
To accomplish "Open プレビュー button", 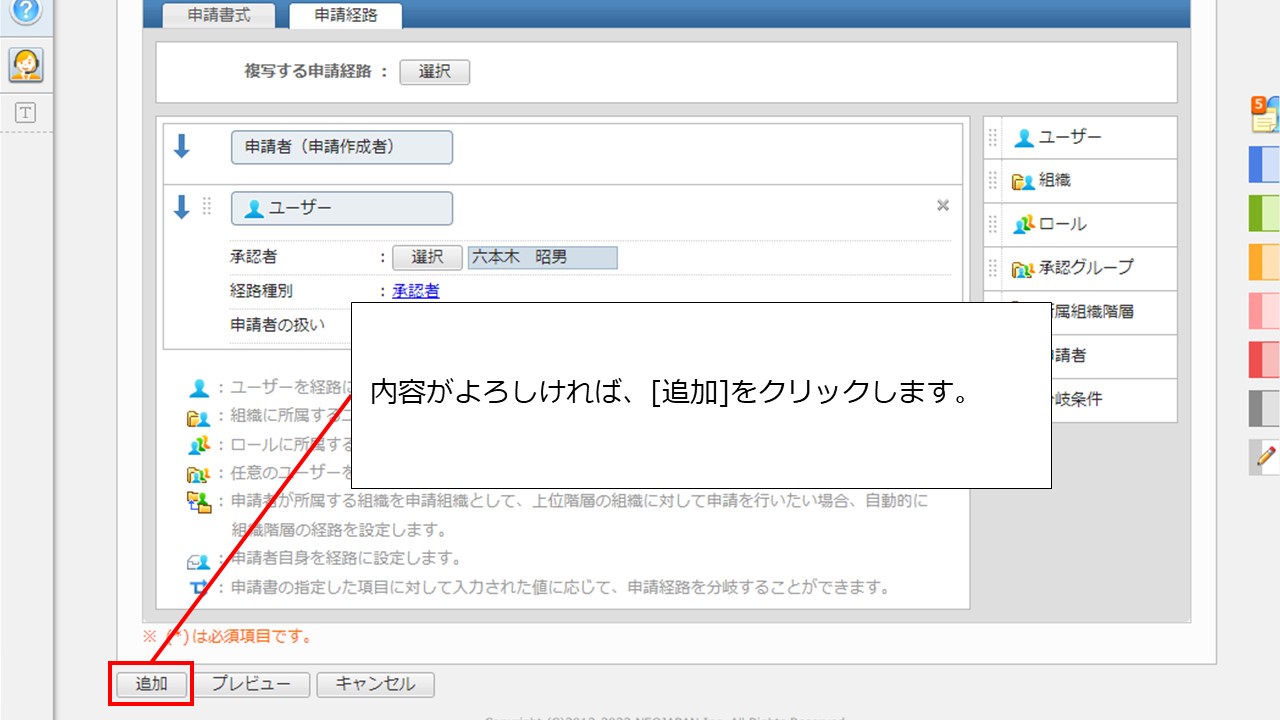I will [x=251, y=684].
